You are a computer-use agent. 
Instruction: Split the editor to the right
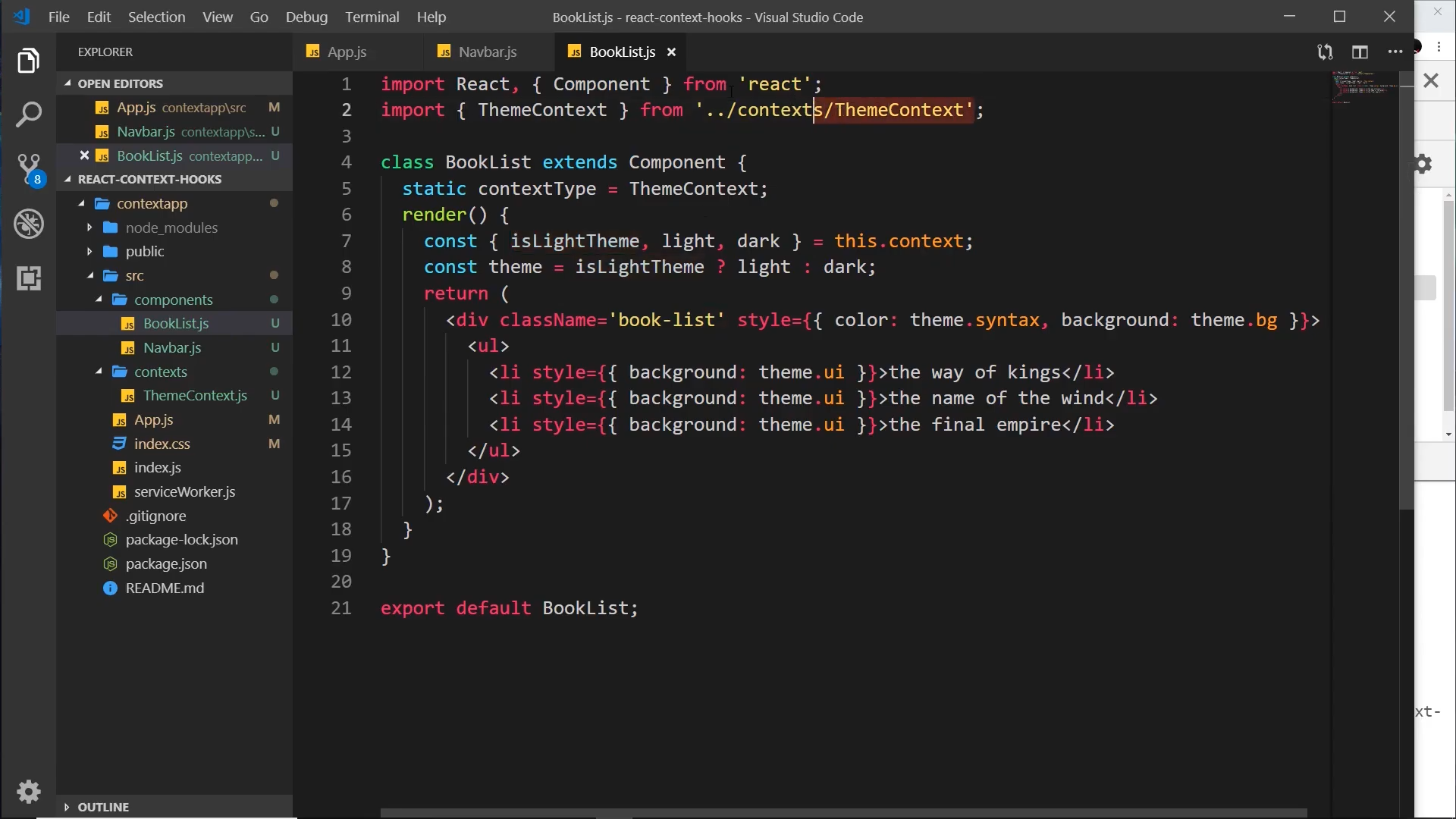click(x=1360, y=52)
